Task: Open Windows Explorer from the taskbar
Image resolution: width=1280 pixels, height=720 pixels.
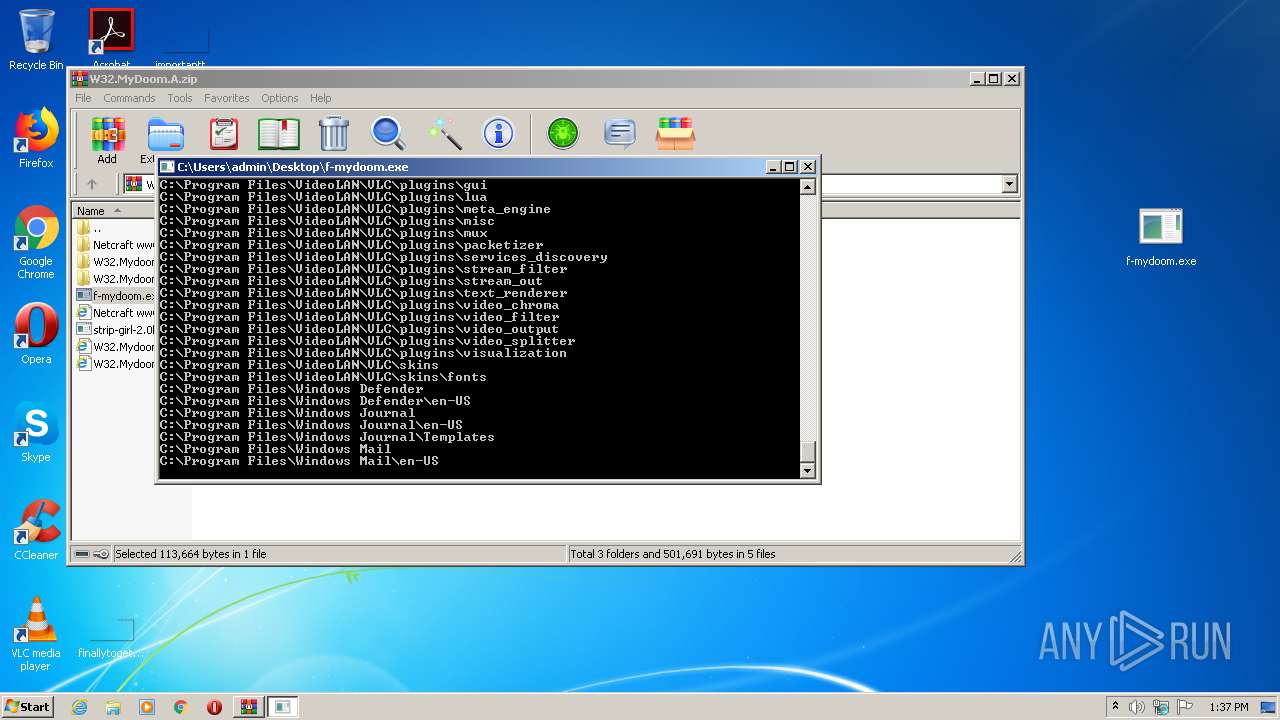Action: pos(113,707)
